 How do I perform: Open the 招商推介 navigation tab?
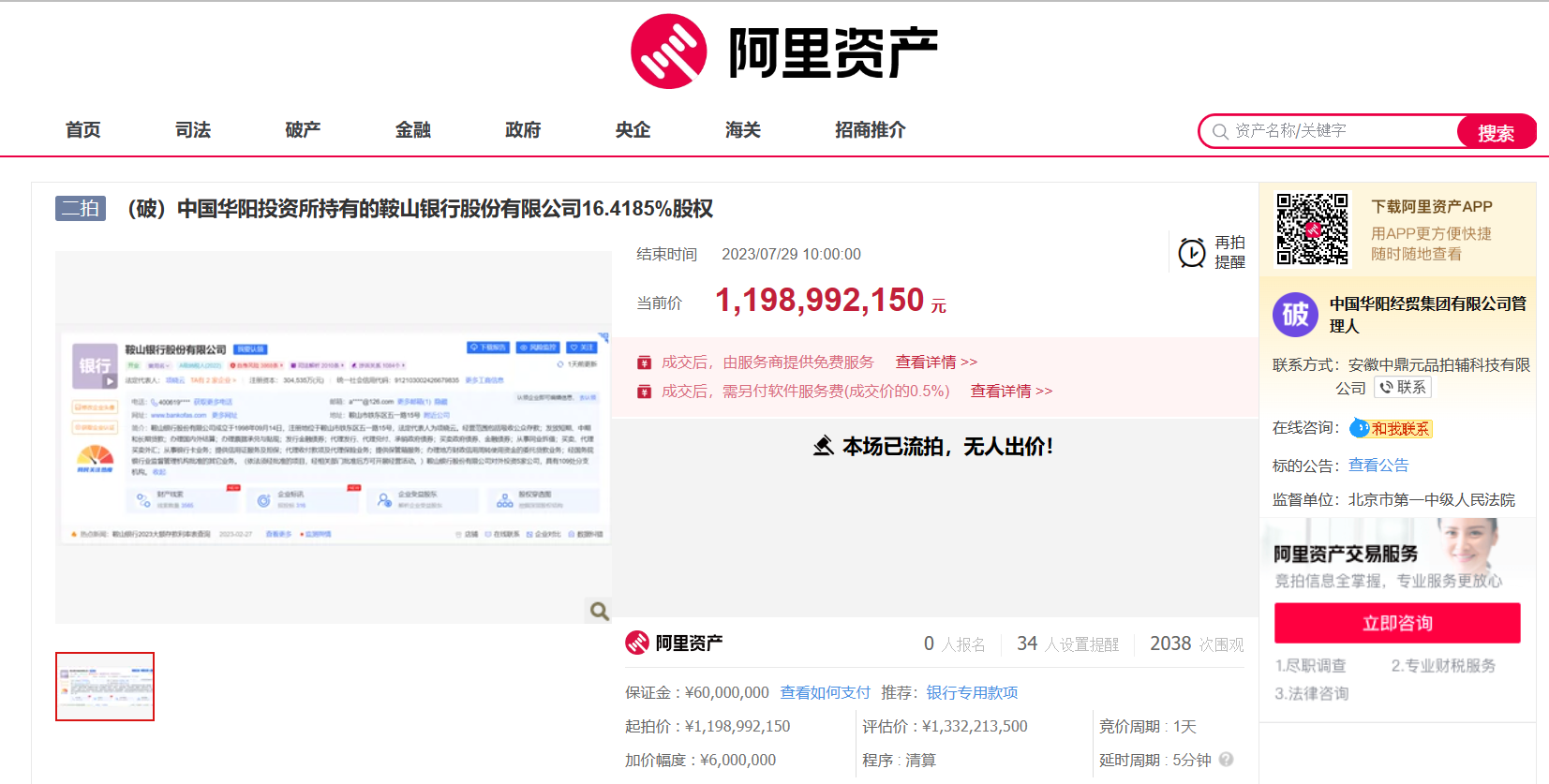pos(871,130)
